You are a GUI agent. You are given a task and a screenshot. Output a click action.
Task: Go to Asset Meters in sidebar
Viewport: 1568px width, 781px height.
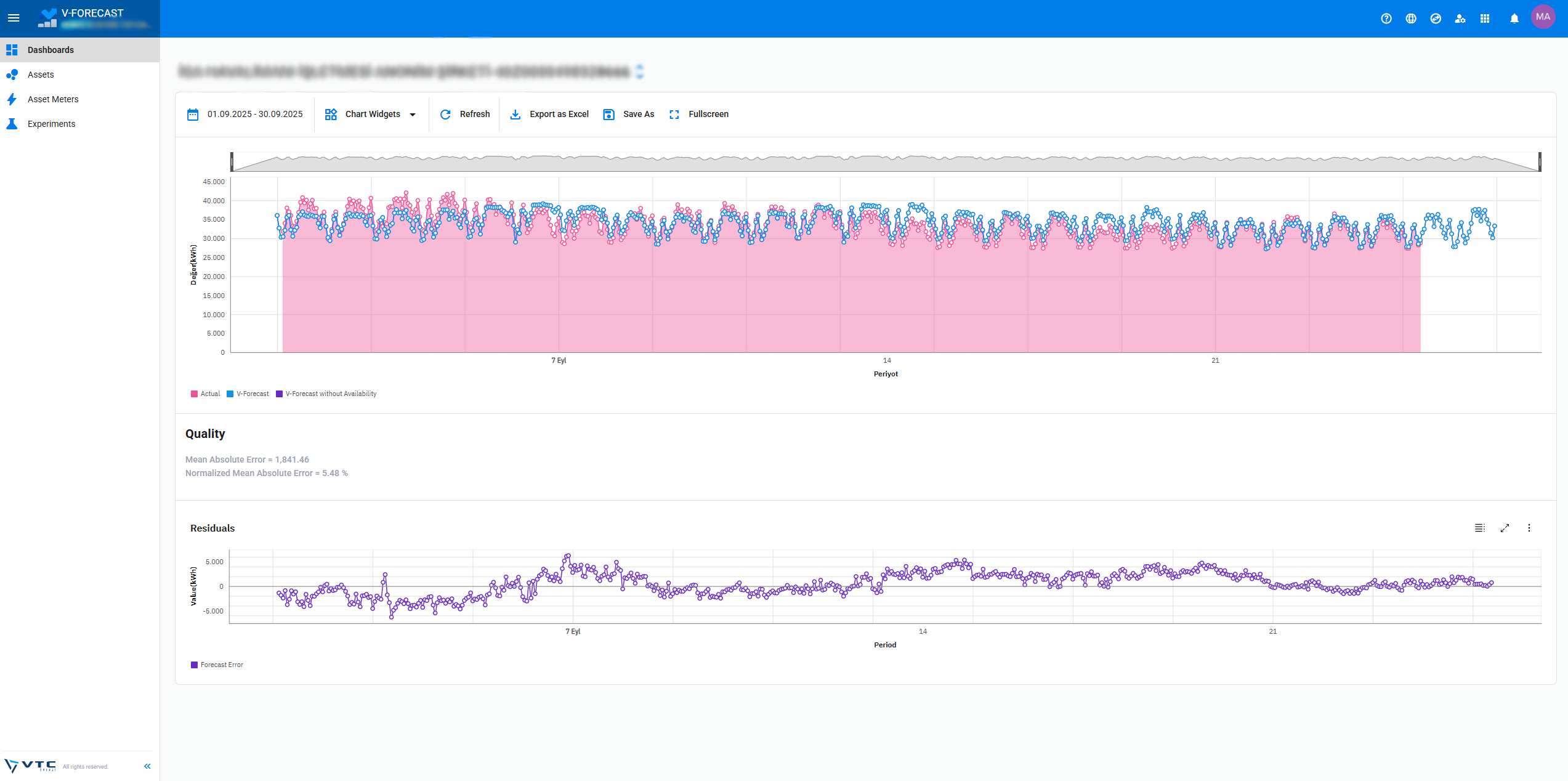coord(53,99)
